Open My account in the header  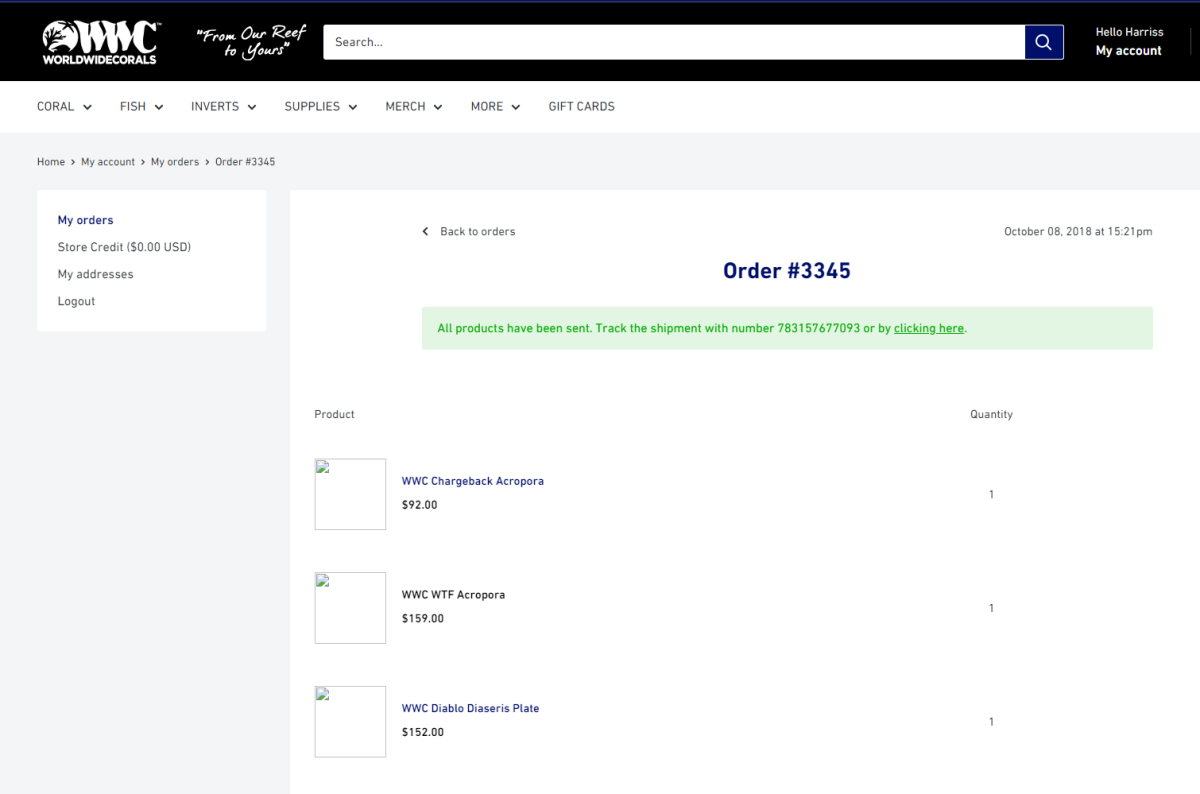(x=1128, y=51)
